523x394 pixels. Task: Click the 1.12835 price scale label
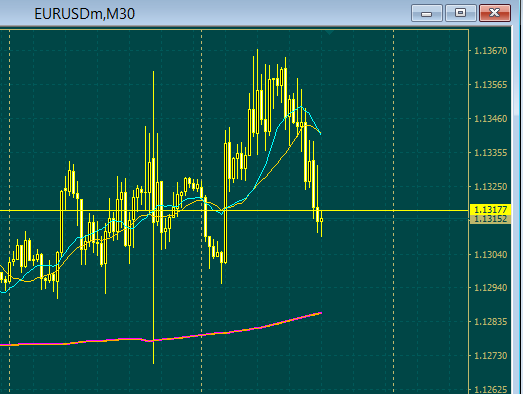(x=490, y=322)
